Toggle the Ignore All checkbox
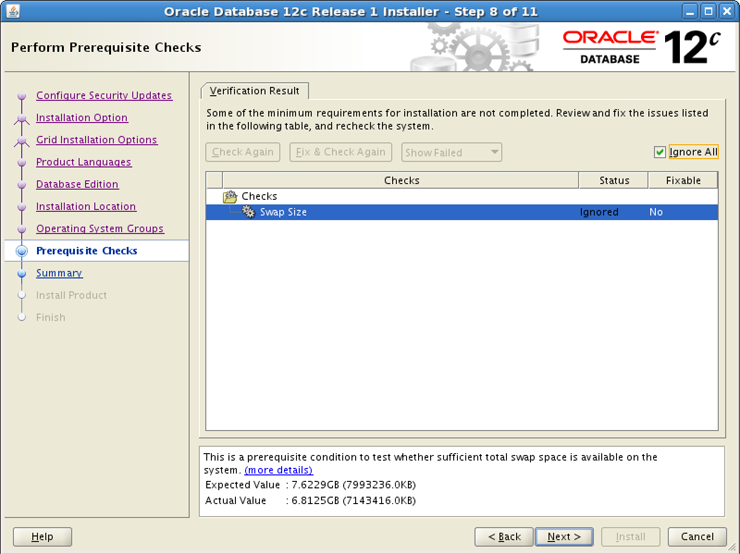740x554 pixels. (660, 152)
